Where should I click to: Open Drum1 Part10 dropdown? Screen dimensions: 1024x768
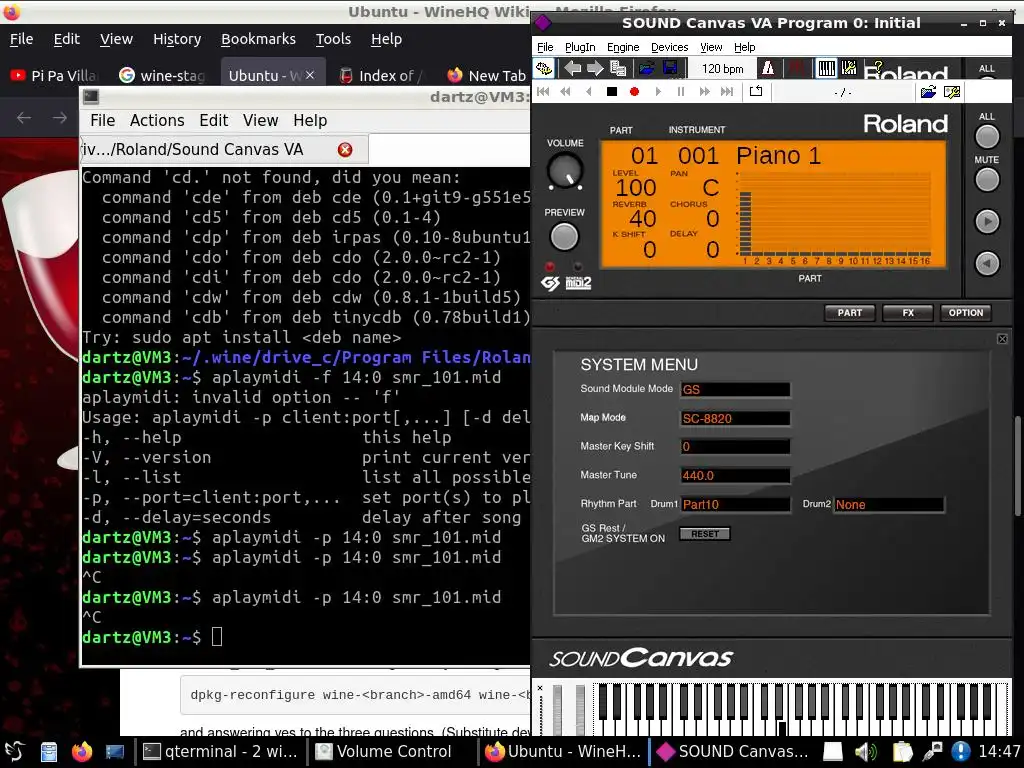click(735, 504)
